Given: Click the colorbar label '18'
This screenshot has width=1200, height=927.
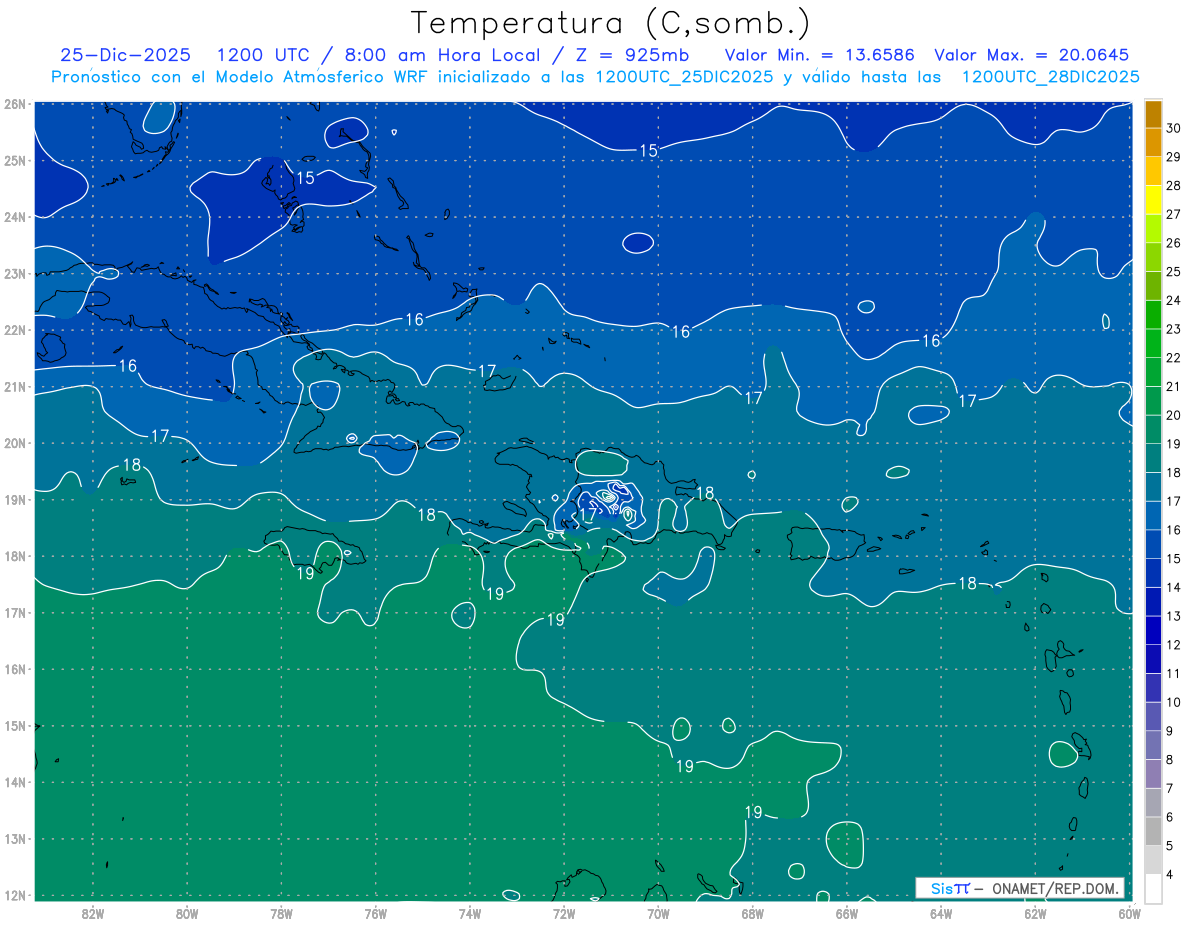Looking at the screenshot, I should [1173, 472].
